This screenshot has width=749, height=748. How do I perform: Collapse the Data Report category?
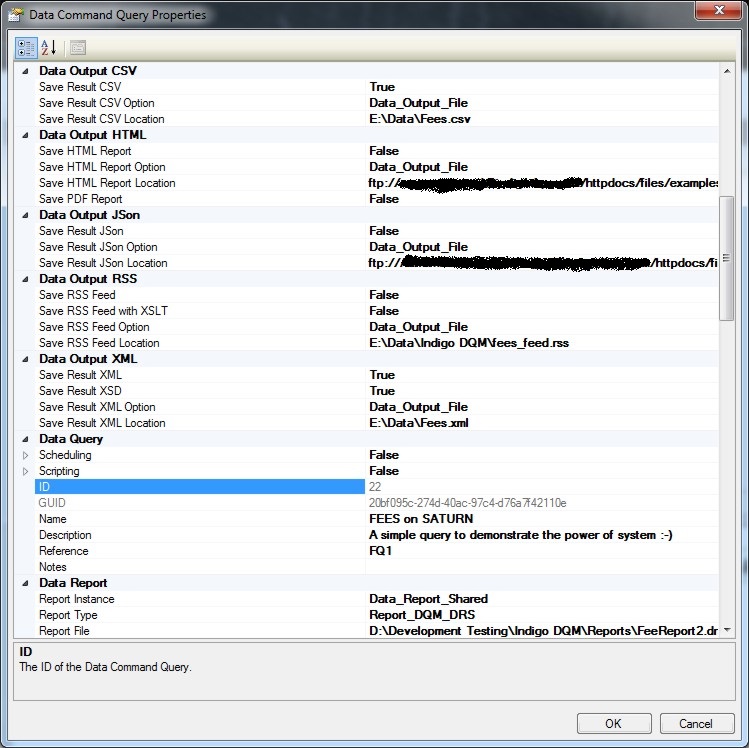click(26, 583)
